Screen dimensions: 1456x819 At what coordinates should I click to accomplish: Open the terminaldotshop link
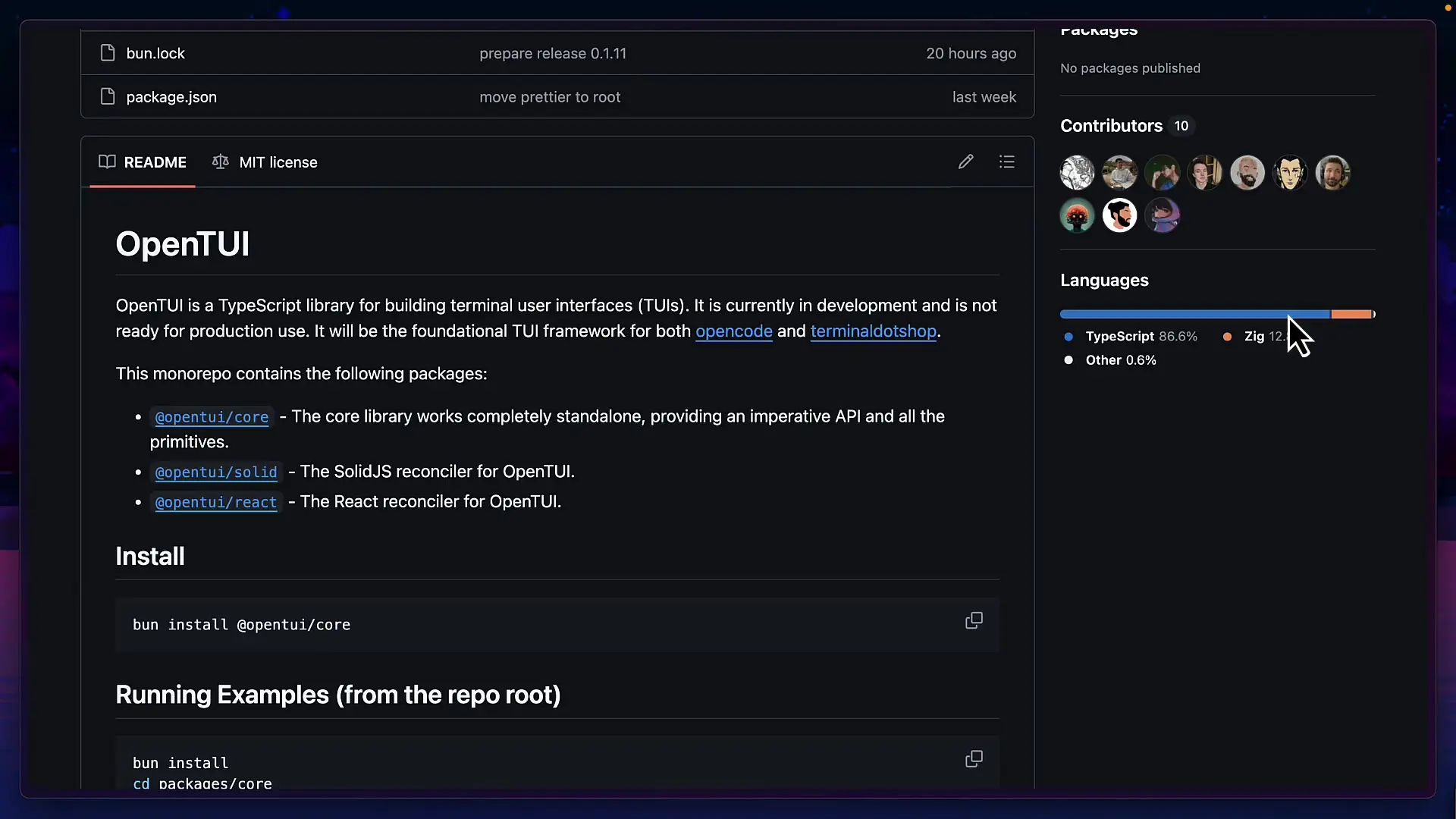pyautogui.click(x=873, y=331)
